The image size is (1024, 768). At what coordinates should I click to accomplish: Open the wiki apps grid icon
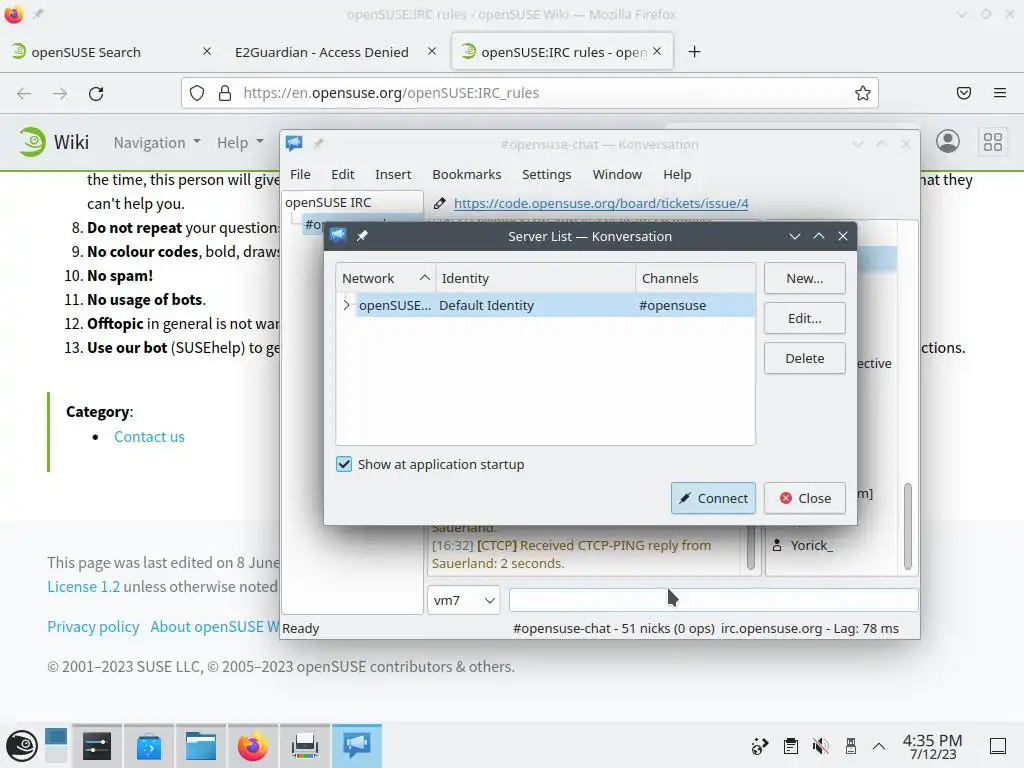pos(993,142)
